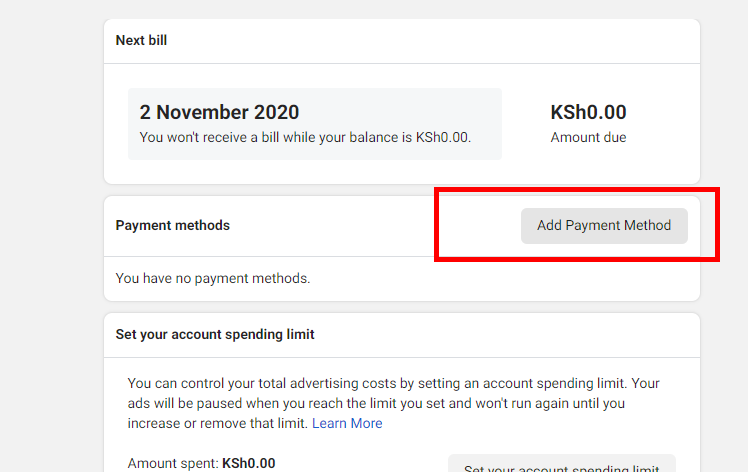Click the bold KSh0.00 beside Amount spent
748x472 pixels.
point(249,463)
